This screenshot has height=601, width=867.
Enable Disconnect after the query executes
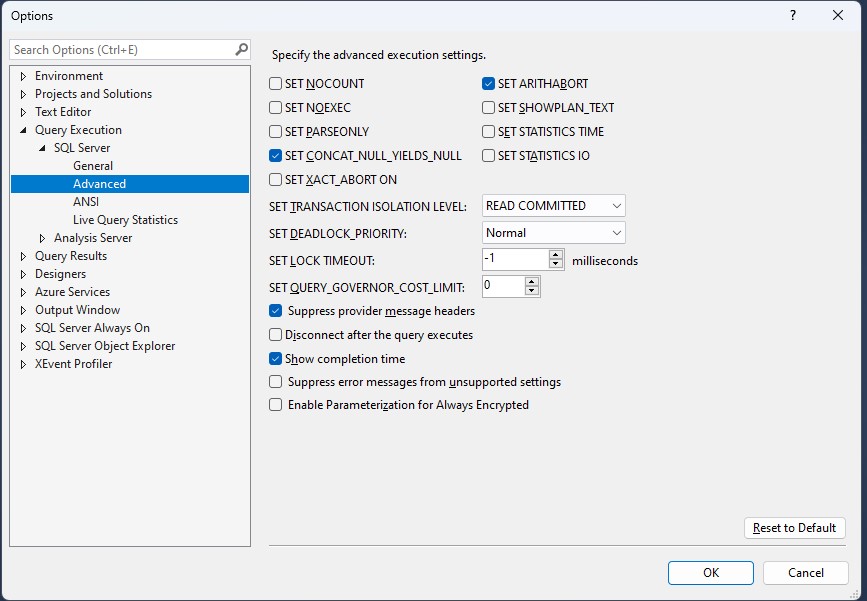(275, 334)
